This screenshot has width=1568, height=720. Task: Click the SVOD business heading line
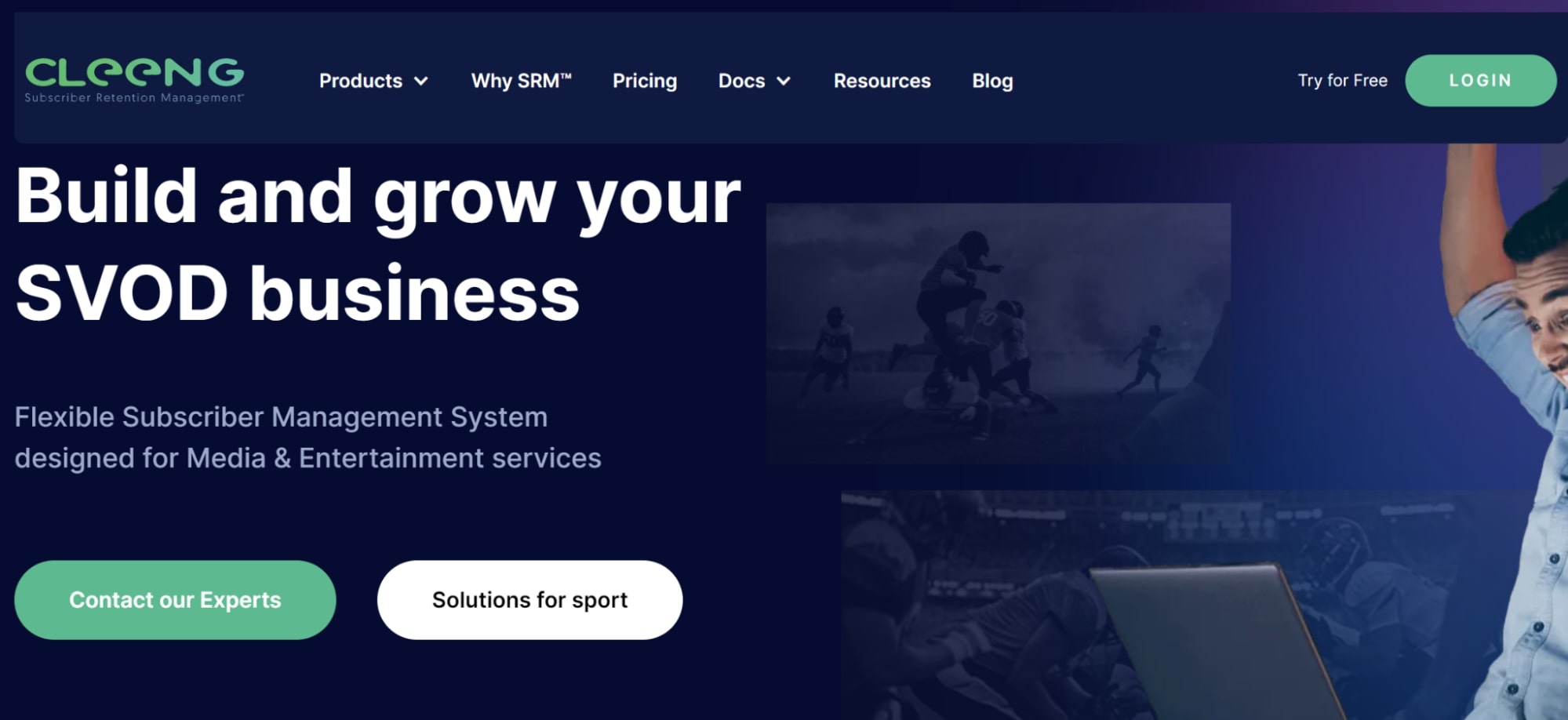click(x=297, y=293)
